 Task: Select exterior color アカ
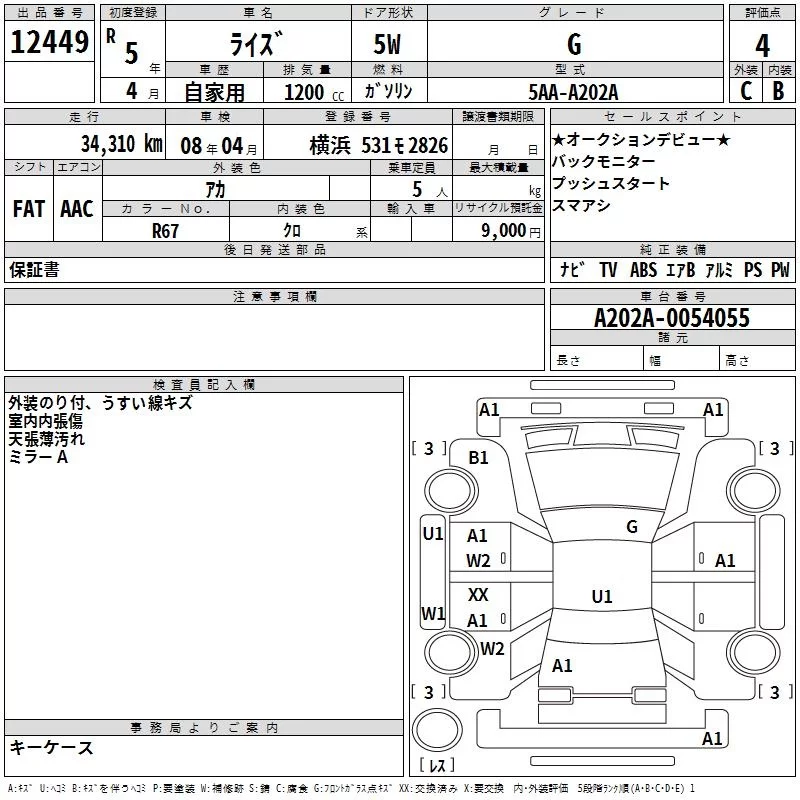click(x=215, y=190)
